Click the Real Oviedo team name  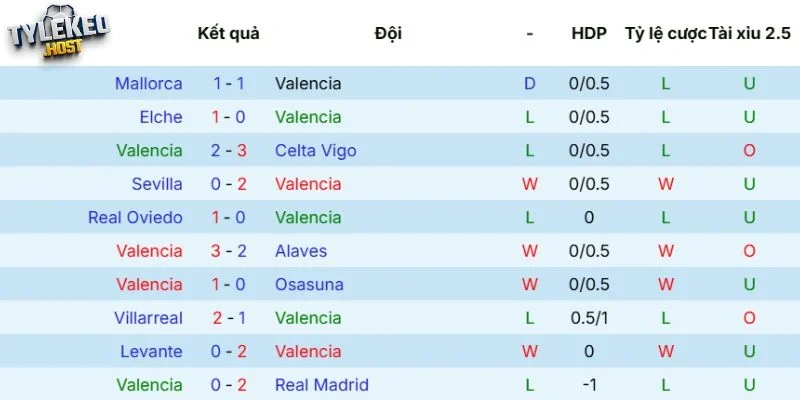point(135,217)
